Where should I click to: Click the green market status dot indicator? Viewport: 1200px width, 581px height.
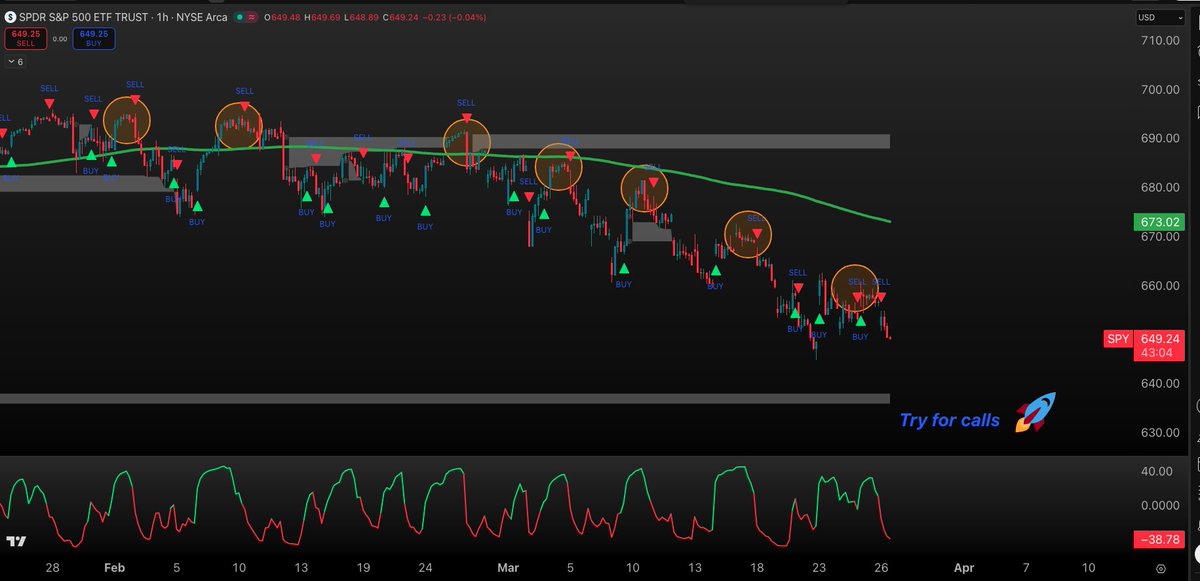click(x=242, y=17)
